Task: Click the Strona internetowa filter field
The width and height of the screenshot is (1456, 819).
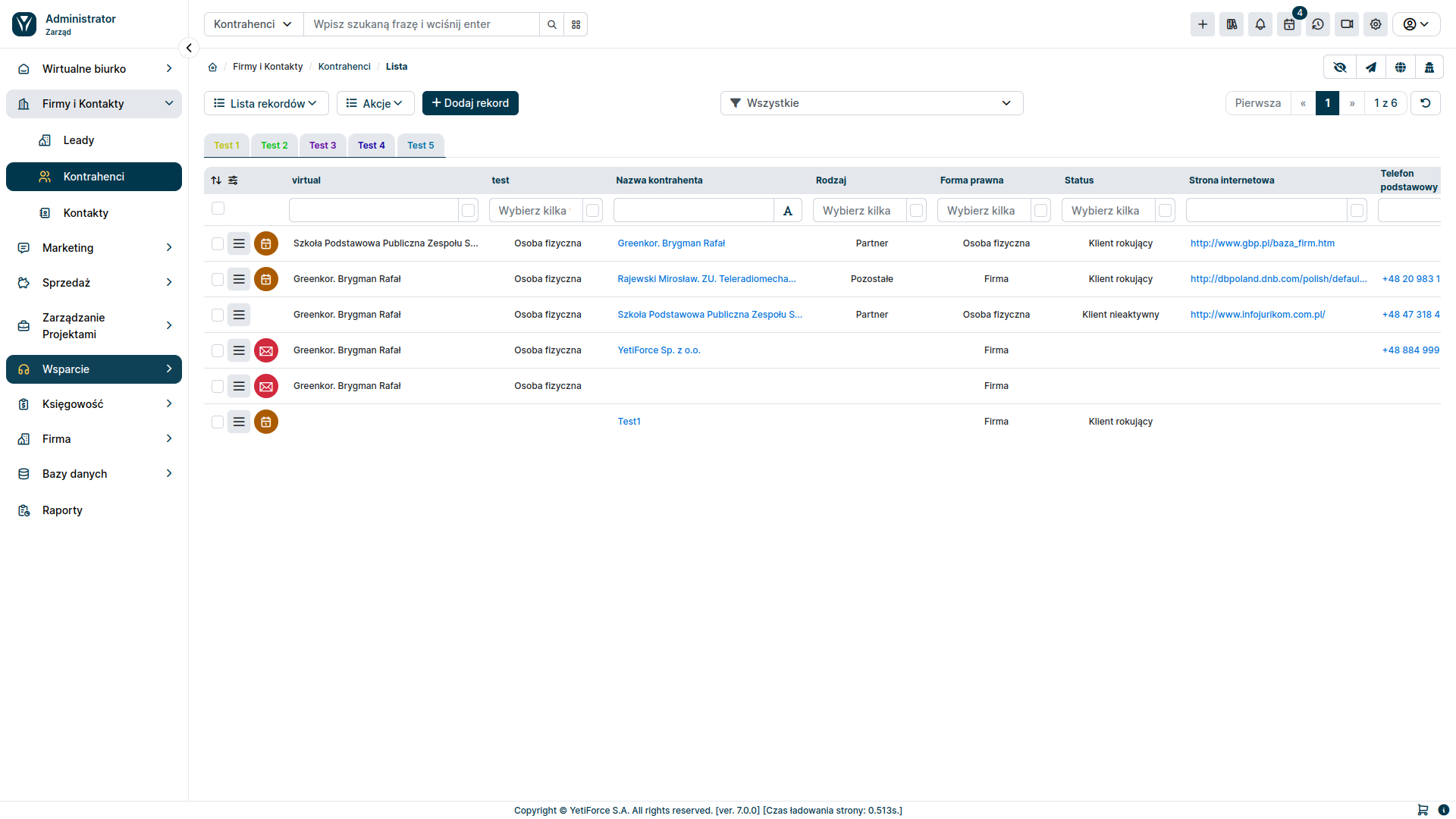Action: pyautogui.click(x=1266, y=211)
